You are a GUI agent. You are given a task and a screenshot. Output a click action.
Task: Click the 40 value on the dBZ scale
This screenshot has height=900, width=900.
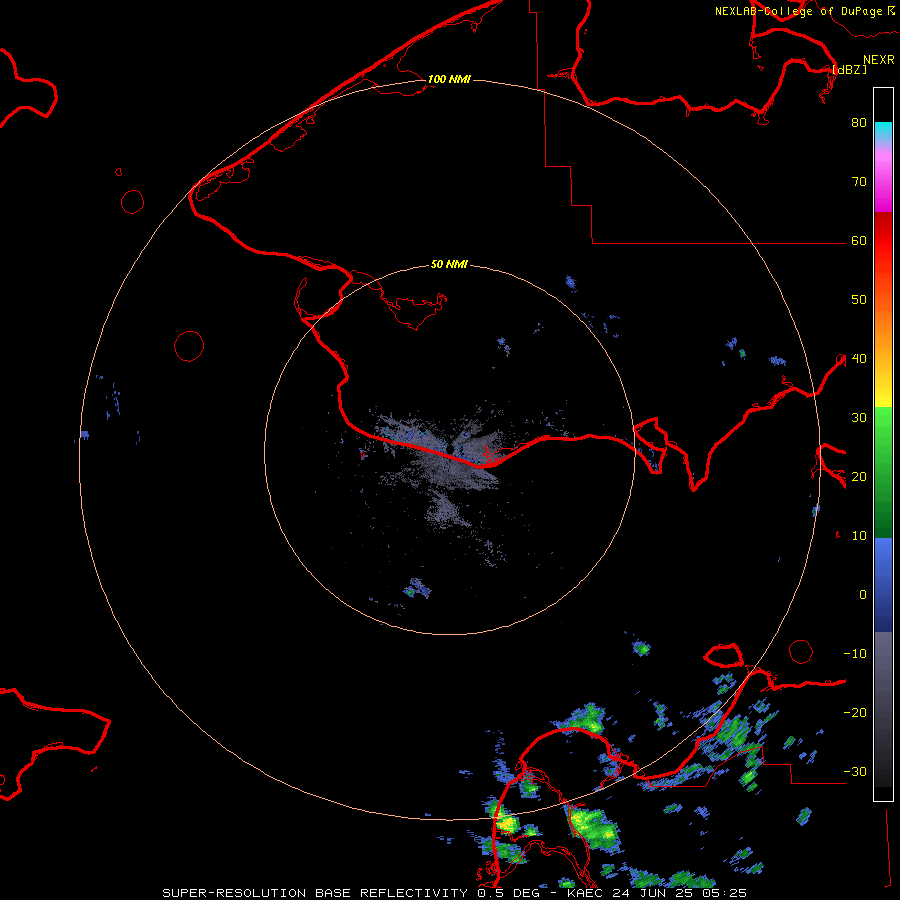click(859, 358)
